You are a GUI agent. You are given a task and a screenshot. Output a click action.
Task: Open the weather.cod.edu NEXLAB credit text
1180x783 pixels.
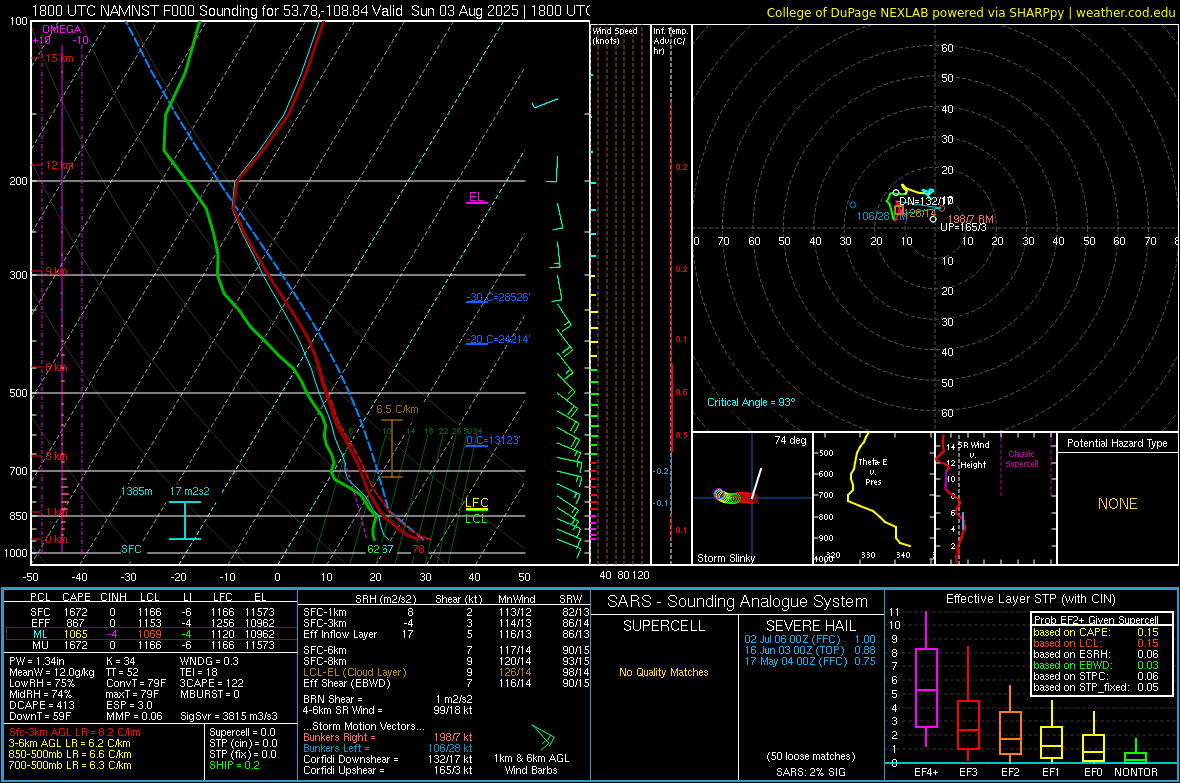pyautogui.click(x=970, y=12)
